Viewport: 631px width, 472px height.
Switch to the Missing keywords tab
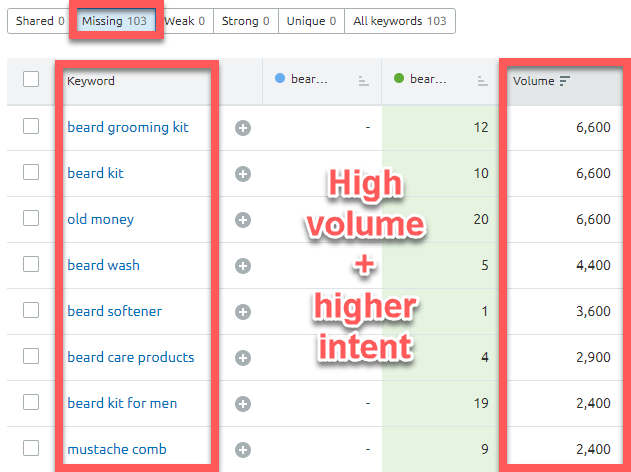[x=113, y=21]
